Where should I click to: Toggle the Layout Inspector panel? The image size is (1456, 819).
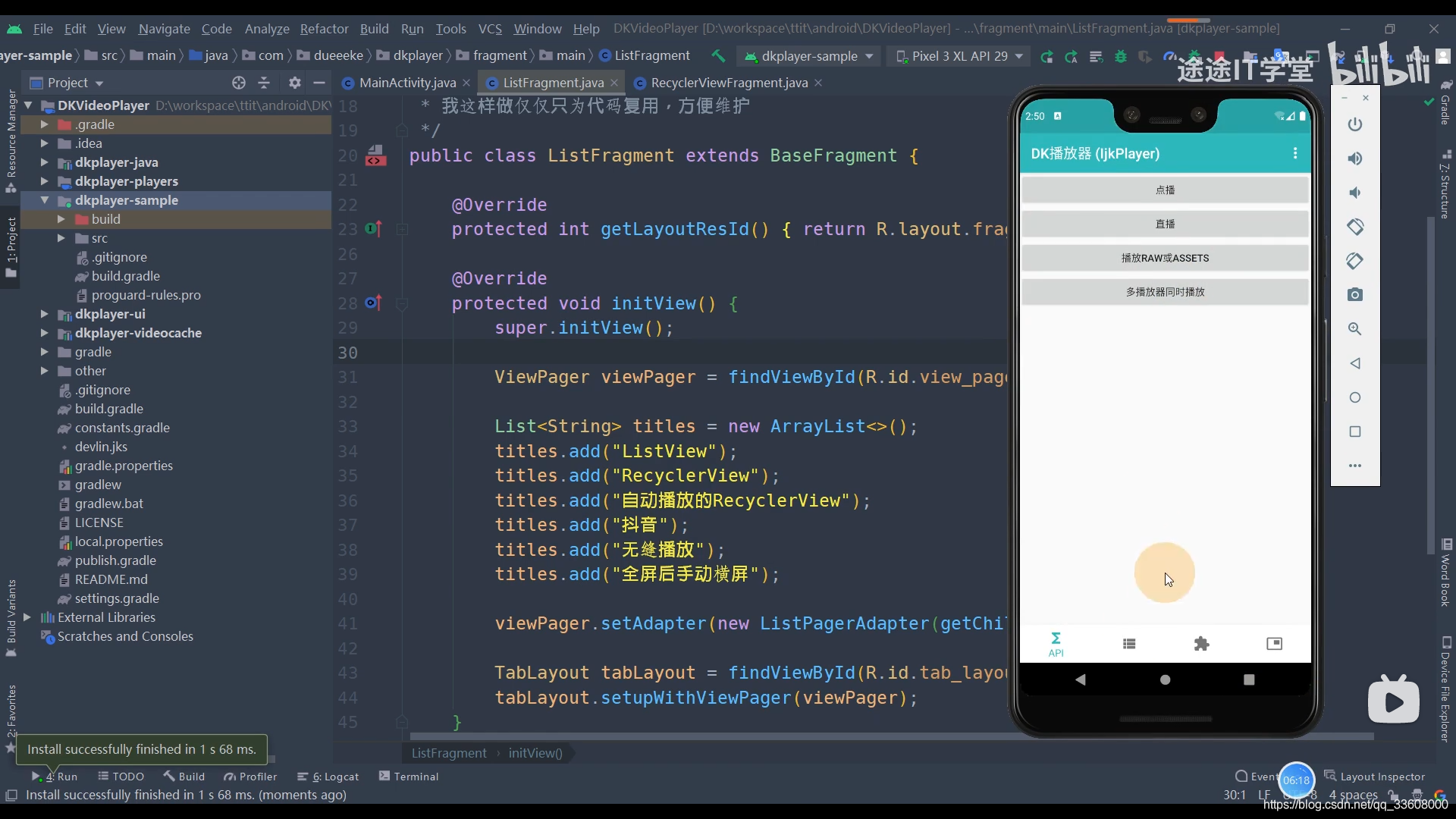click(1384, 776)
